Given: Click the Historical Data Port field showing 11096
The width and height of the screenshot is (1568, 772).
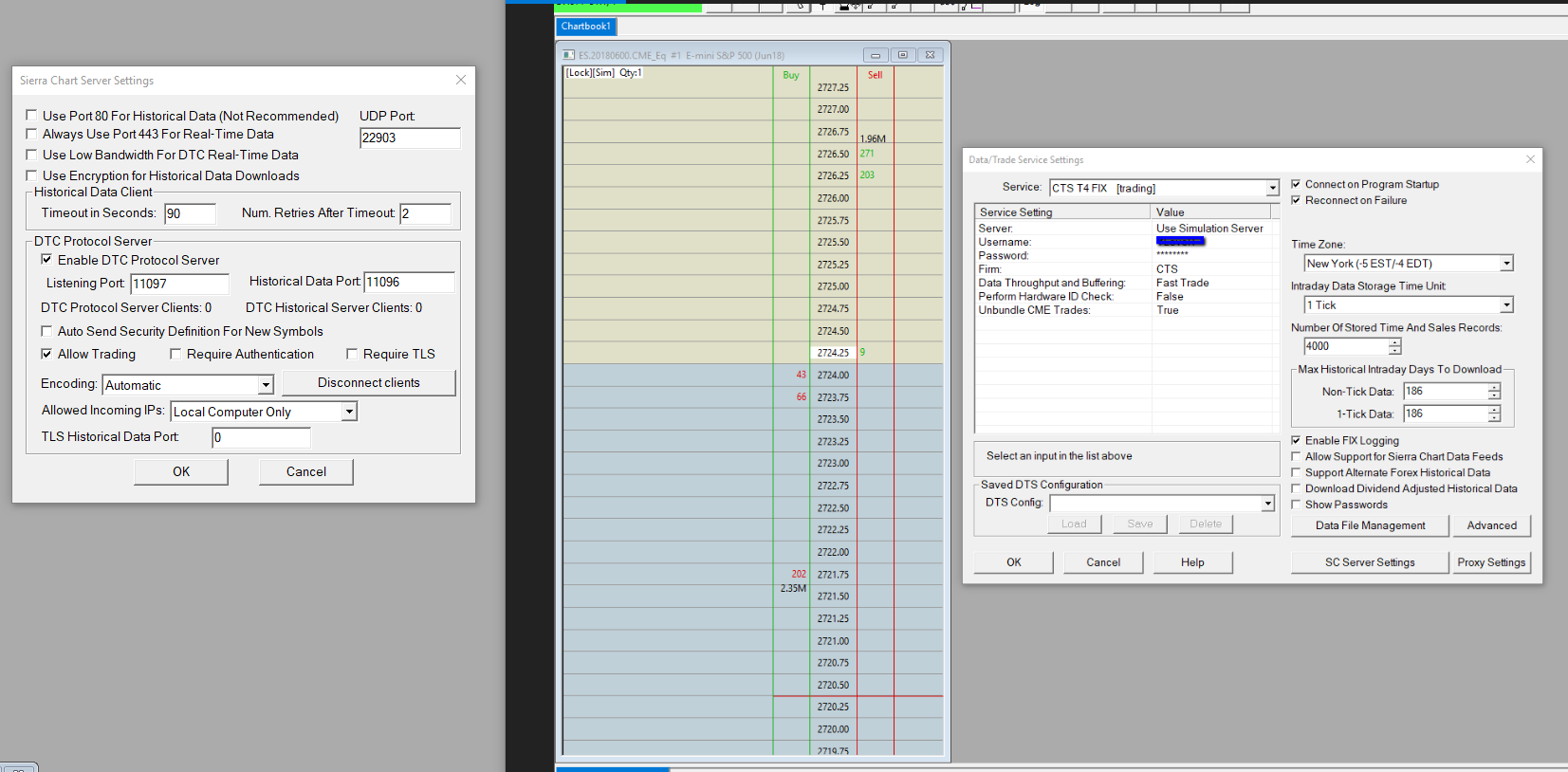Looking at the screenshot, I should click(409, 283).
